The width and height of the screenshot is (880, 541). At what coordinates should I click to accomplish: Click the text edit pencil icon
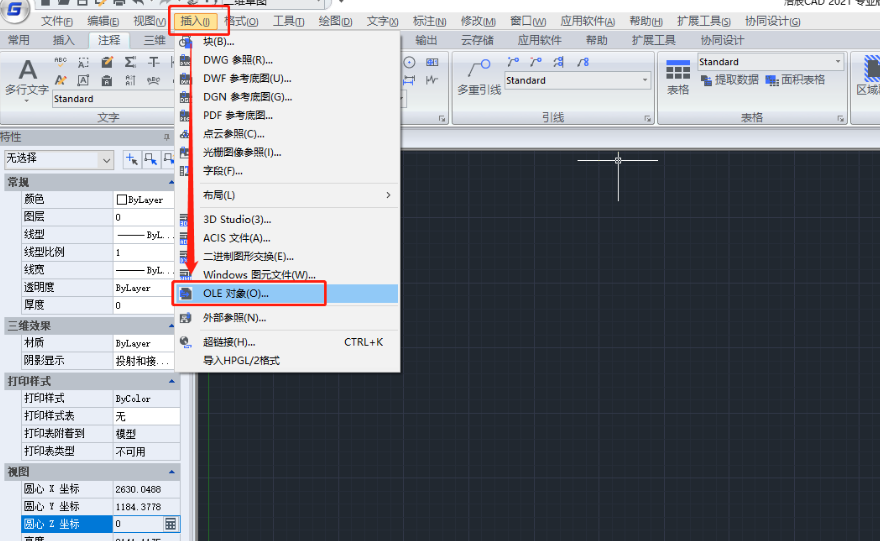(107, 62)
